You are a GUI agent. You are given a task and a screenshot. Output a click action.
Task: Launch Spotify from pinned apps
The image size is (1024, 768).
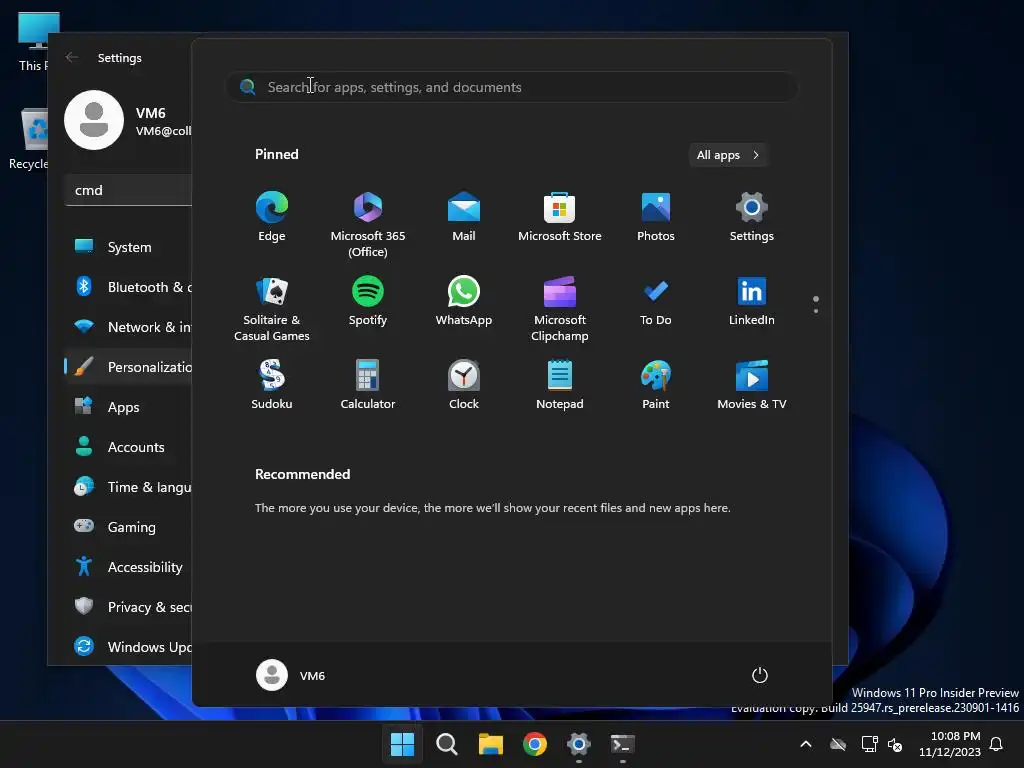[368, 302]
